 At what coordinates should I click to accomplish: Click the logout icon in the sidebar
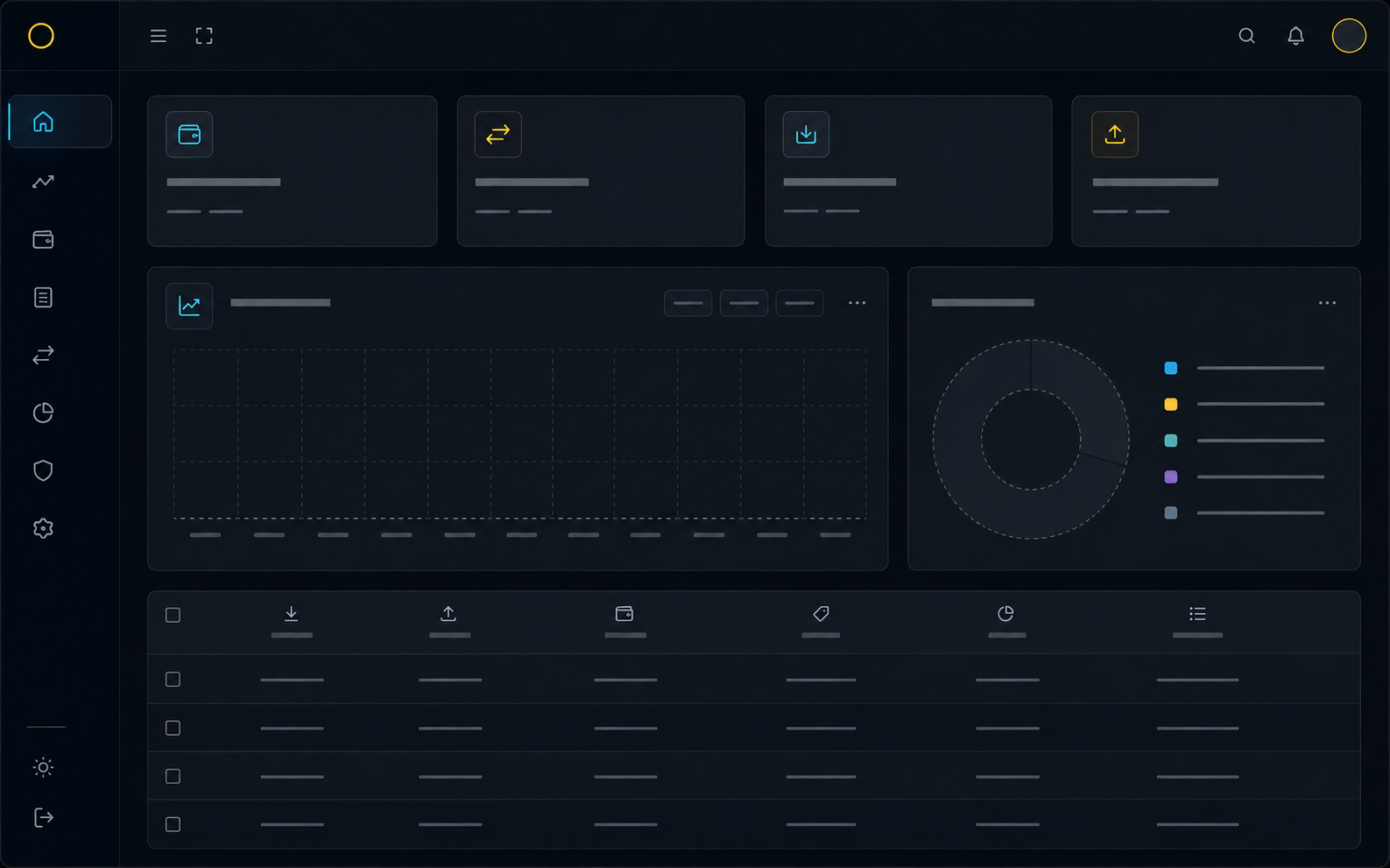(x=43, y=817)
